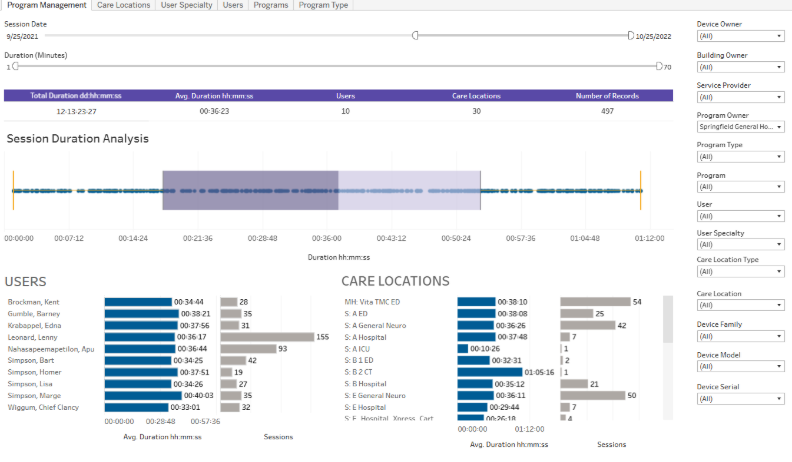Switch to the Care Locations tab
The image size is (792, 462).
point(124,5)
